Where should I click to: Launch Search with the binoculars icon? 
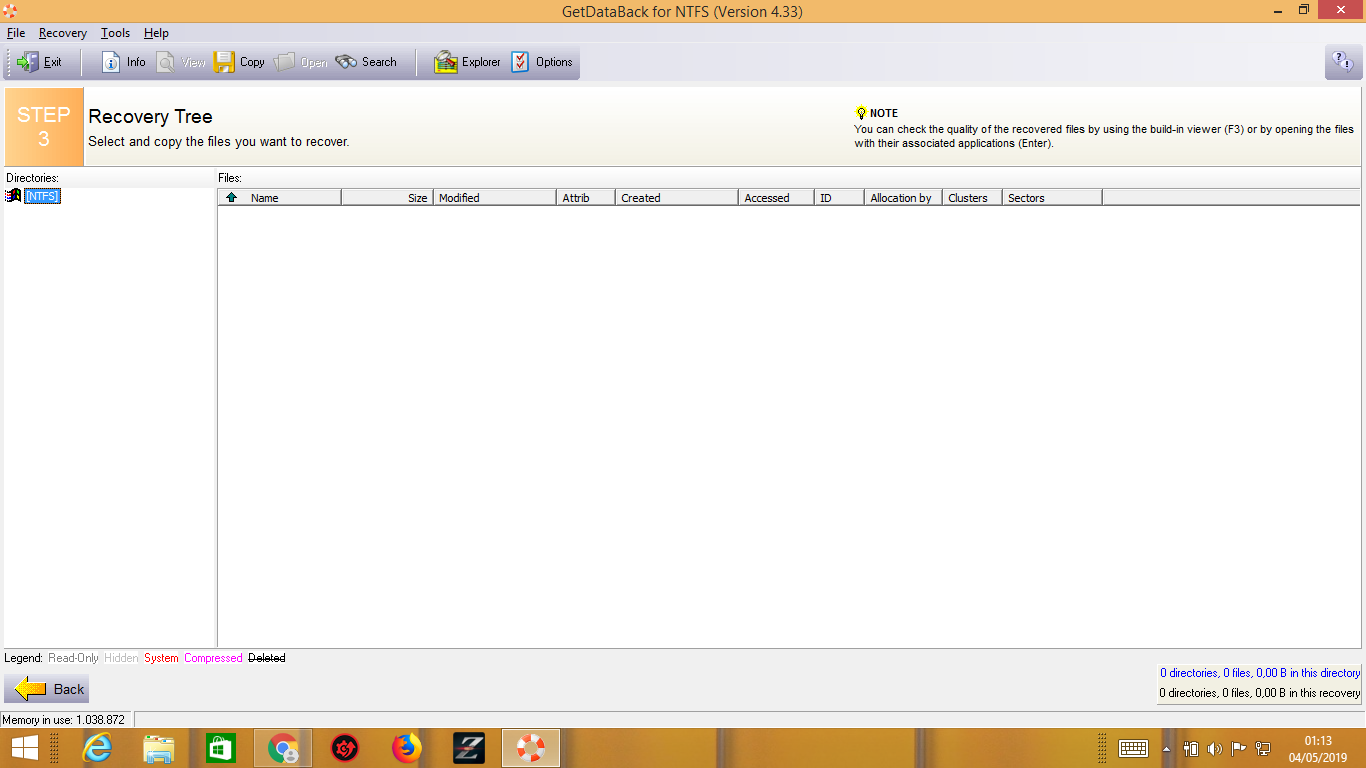pos(366,62)
